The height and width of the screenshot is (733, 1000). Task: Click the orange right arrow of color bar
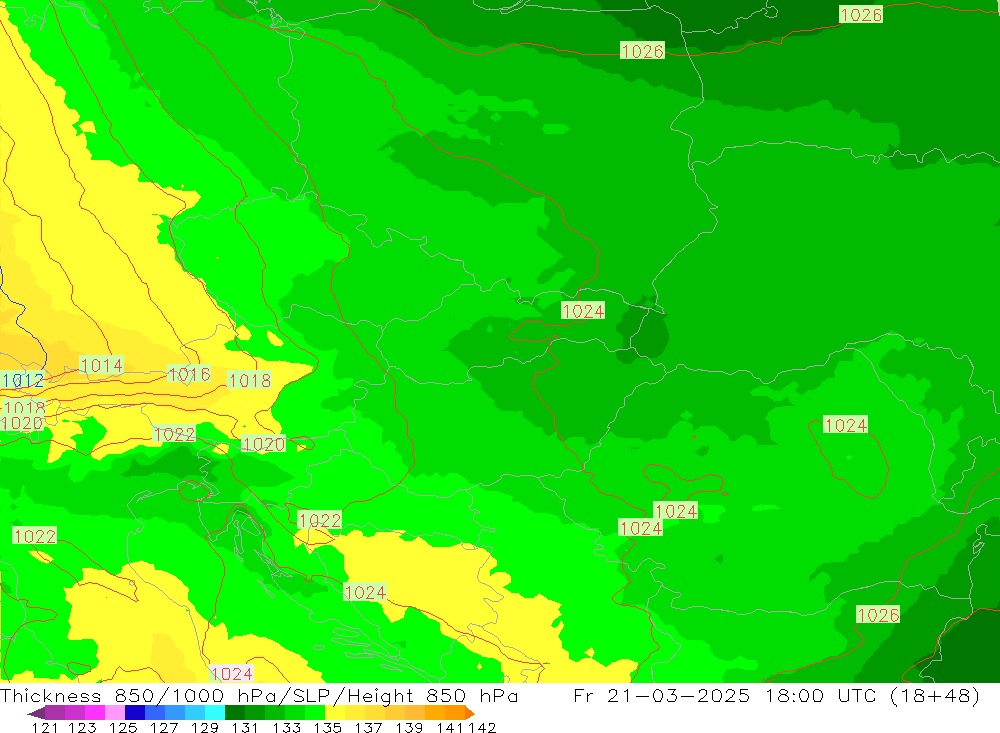[x=470, y=713]
